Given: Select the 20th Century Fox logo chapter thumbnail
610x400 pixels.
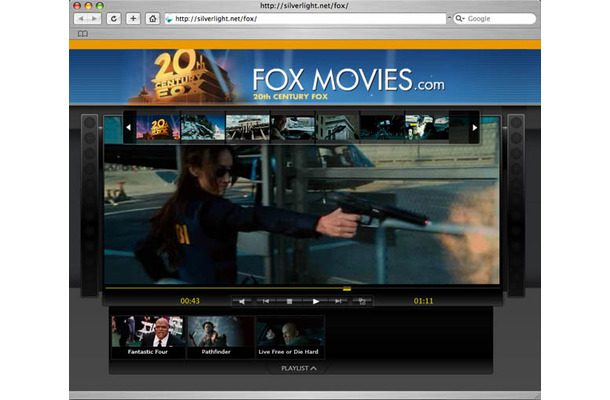Looking at the screenshot, I should pyautogui.click(x=158, y=128).
